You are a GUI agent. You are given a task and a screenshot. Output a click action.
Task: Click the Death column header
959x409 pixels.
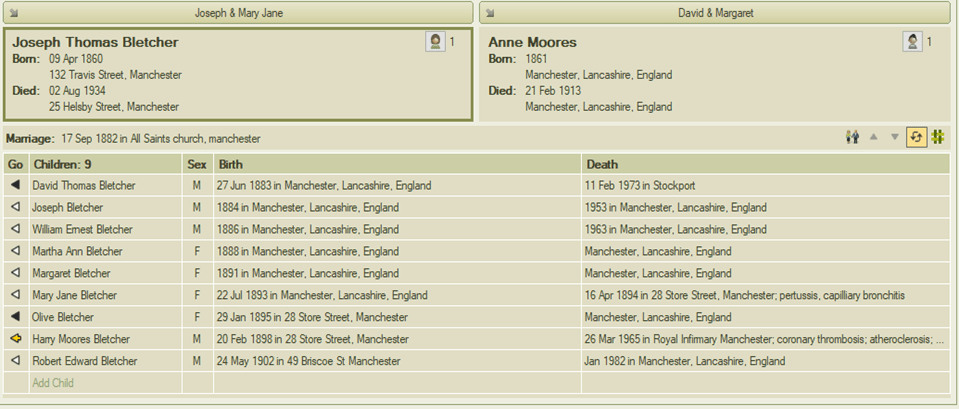765,164
